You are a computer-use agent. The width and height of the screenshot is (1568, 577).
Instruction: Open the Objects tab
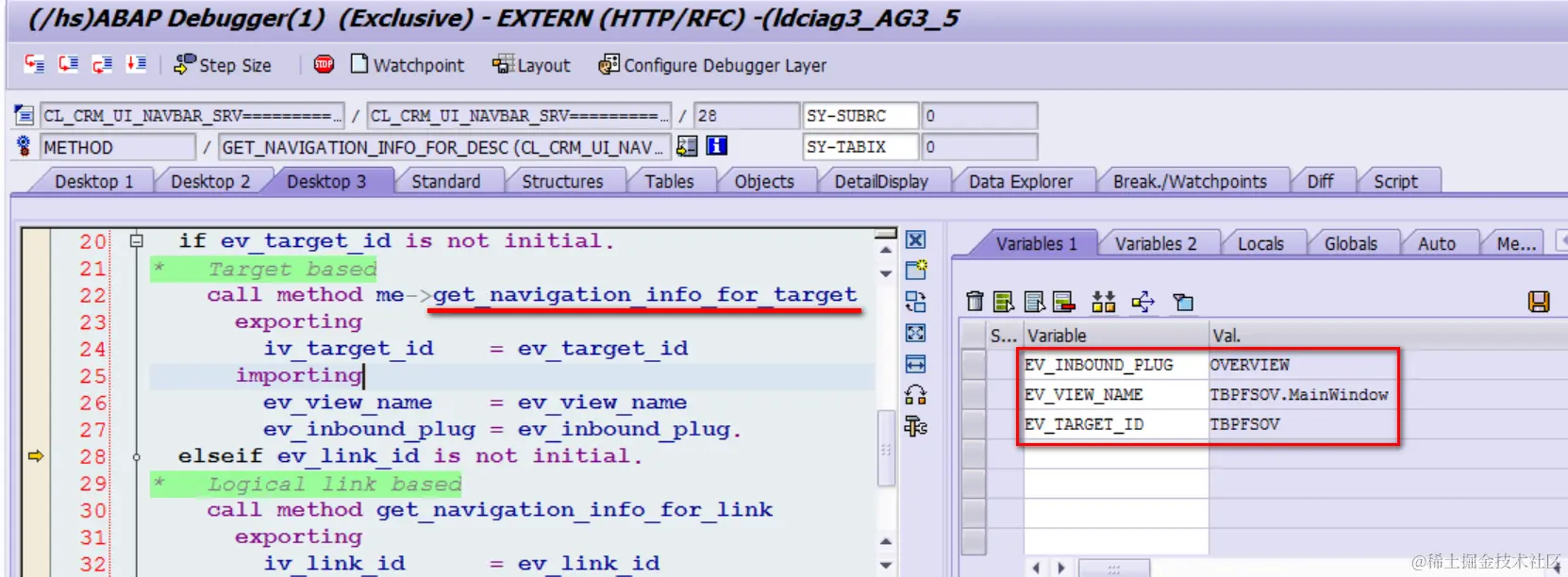coord(765,181)
